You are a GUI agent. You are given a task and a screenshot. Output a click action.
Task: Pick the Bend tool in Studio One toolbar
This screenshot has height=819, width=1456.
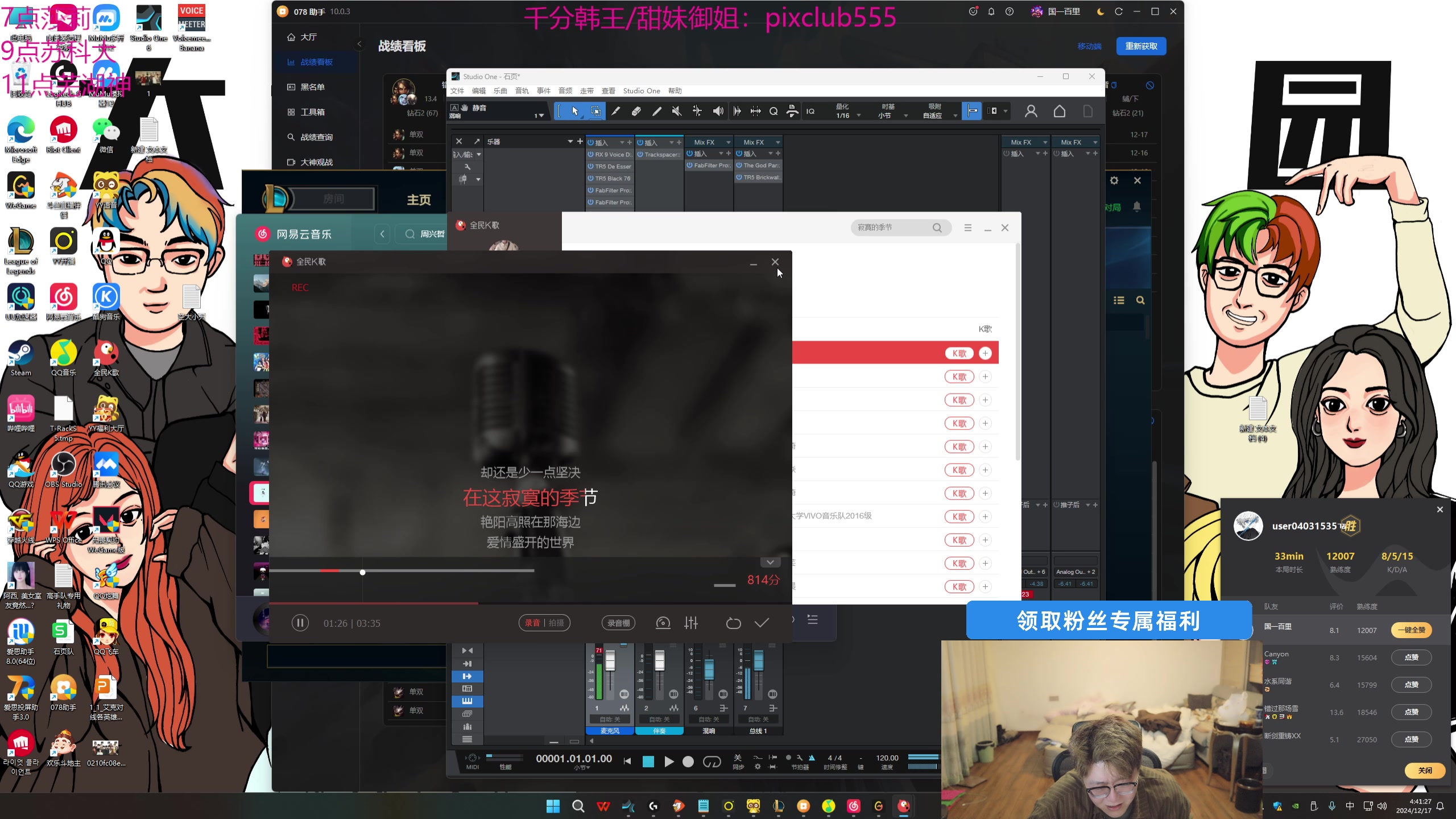tap(697, 111)
